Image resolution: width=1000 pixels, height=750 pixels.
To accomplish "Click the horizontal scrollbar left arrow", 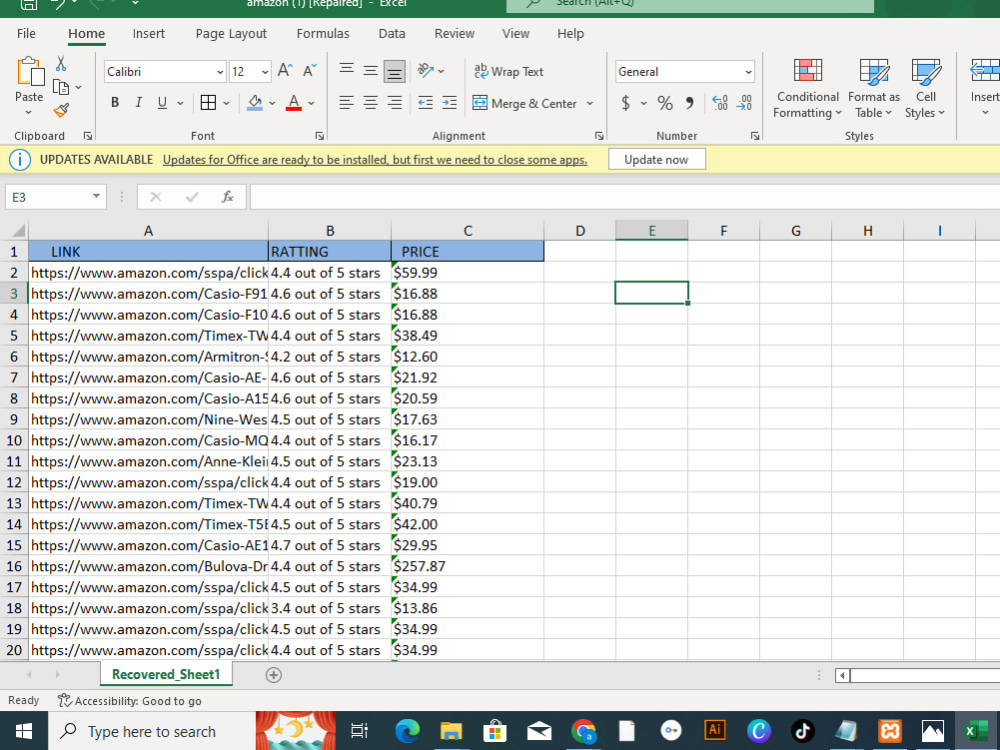I will point(842,675).
